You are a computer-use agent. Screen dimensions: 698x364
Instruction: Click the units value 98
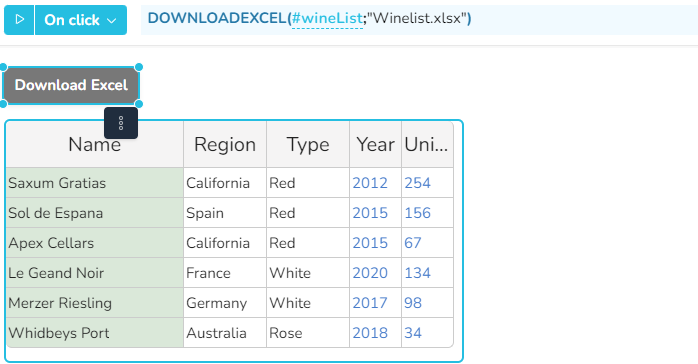click(x=427, y=303)
